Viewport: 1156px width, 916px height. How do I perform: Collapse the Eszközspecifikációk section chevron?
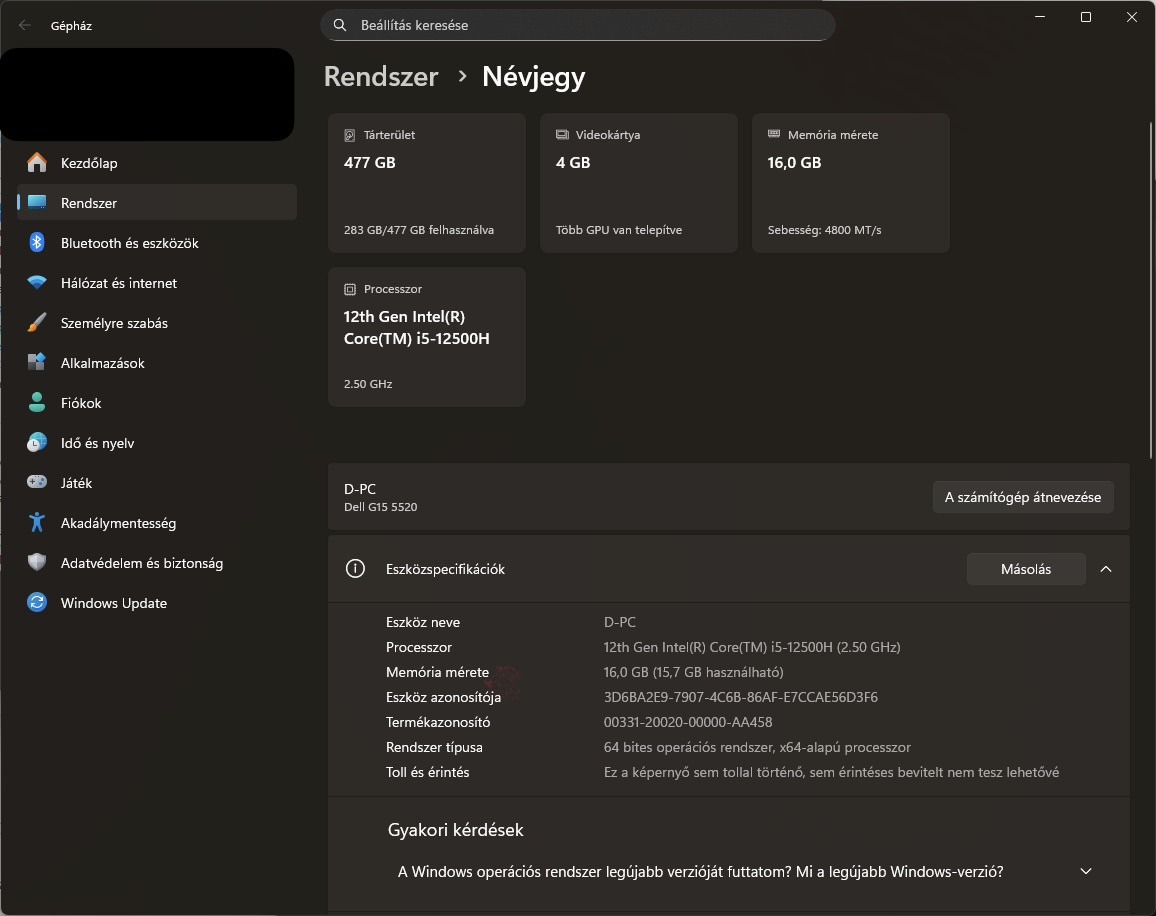coord(1105,569)
